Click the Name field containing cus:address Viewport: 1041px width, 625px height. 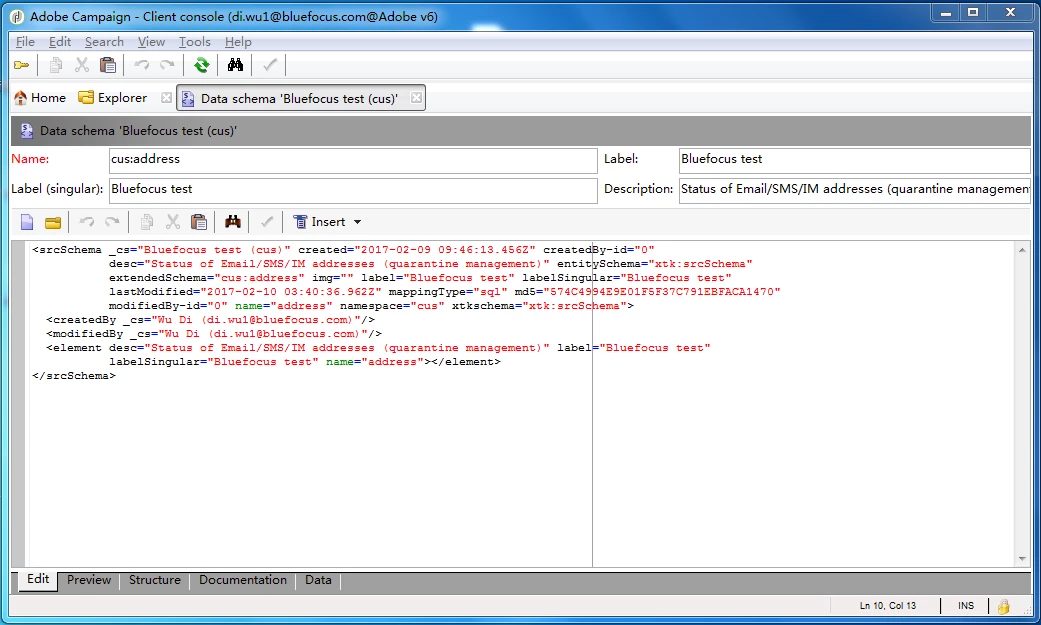click(353, 160)
